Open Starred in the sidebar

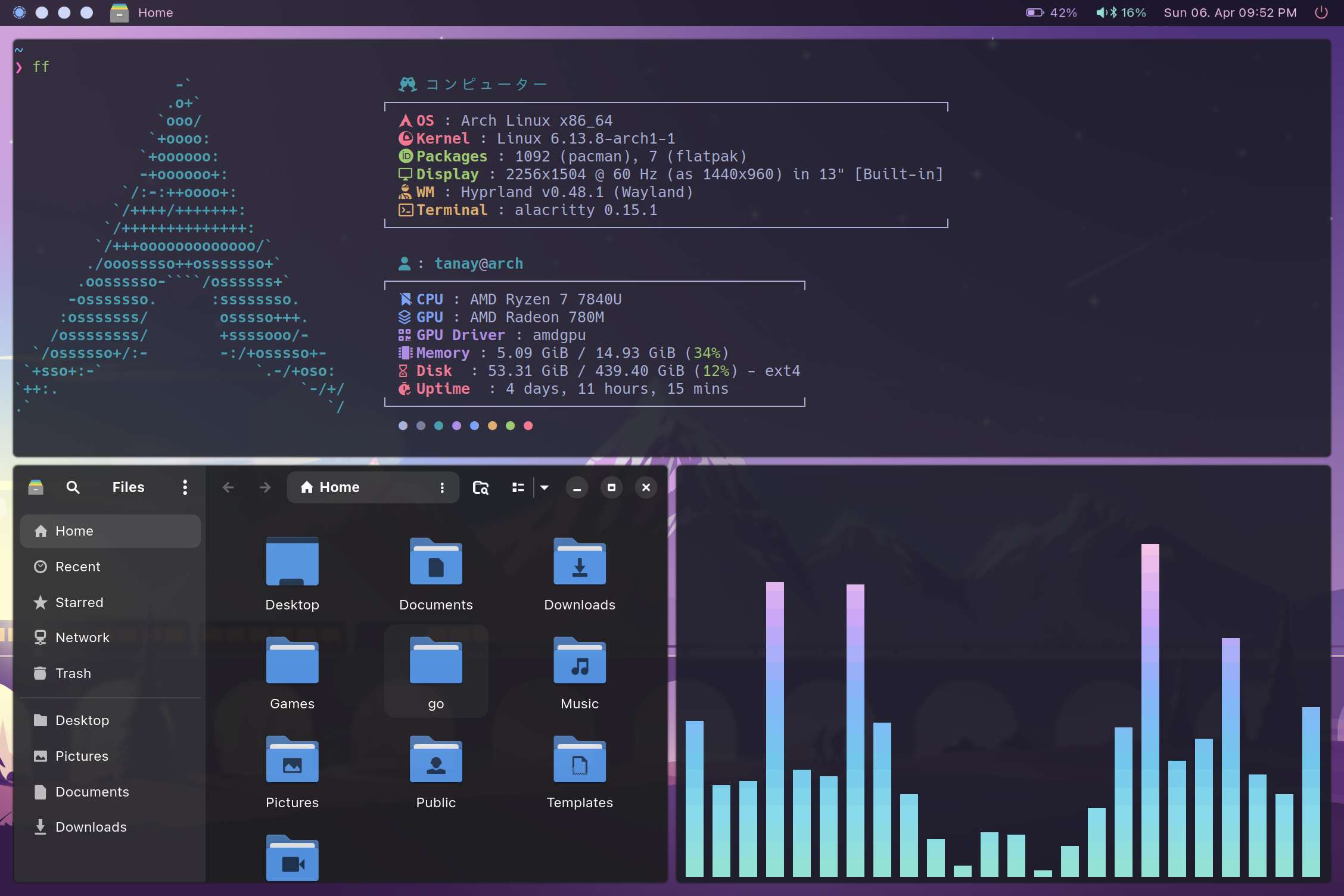pos(79,602)
